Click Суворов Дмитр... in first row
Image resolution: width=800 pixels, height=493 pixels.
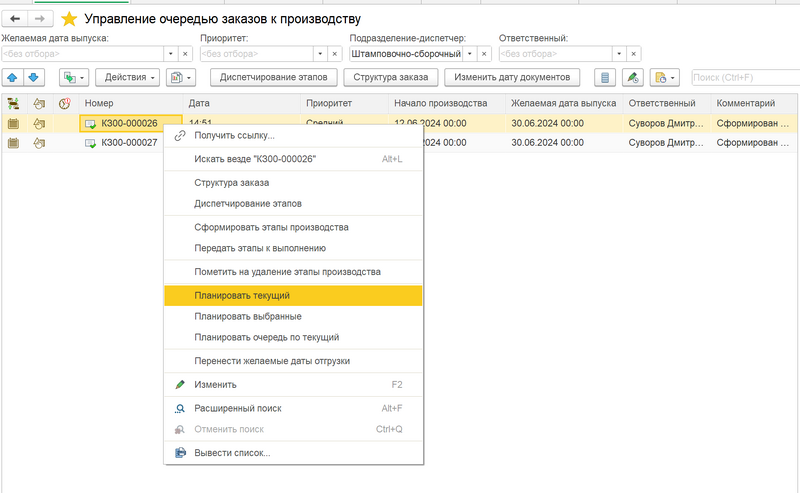pos(666,124)
